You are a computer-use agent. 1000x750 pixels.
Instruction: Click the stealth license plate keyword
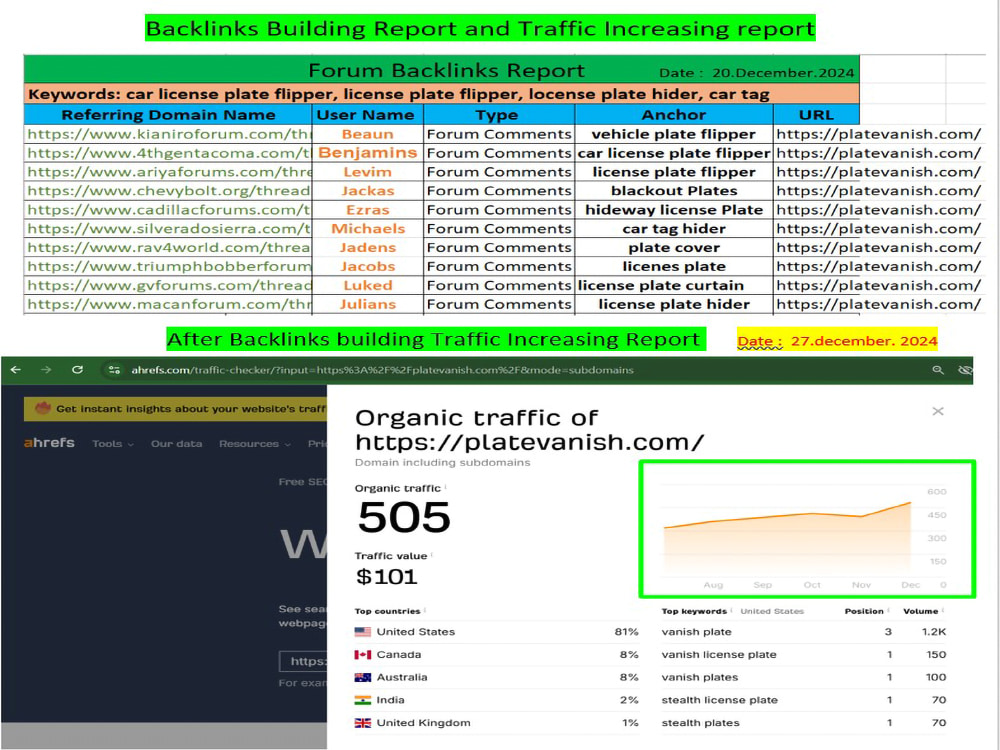tap(719, 700)
